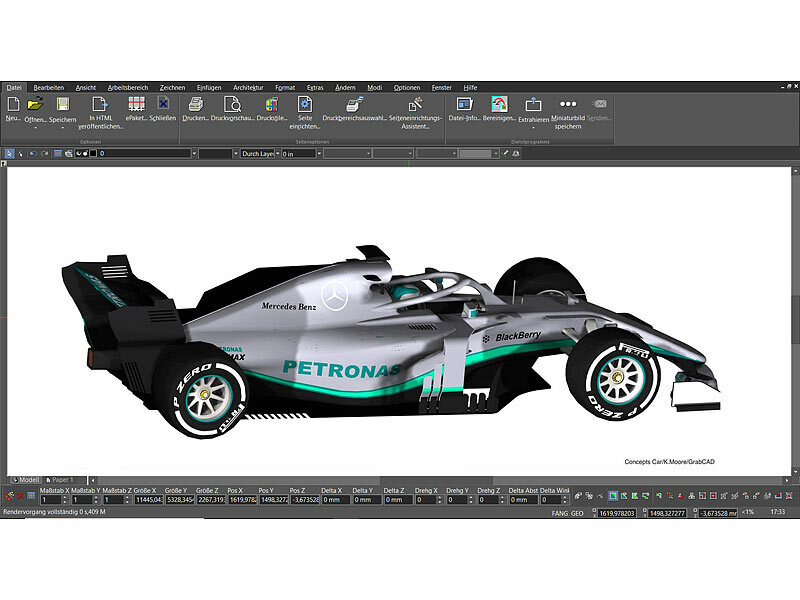Open the Ansicht menu

(86, 88)
